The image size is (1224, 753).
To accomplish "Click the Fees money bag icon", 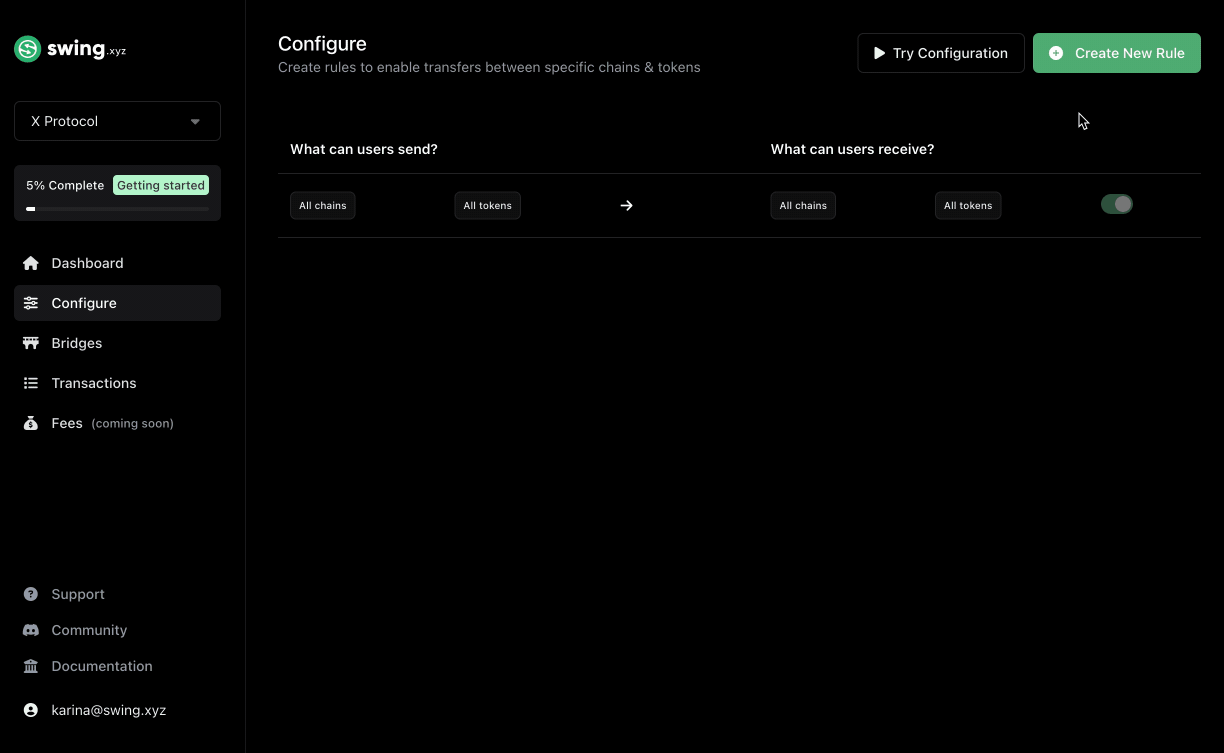I will pos(31,423).
